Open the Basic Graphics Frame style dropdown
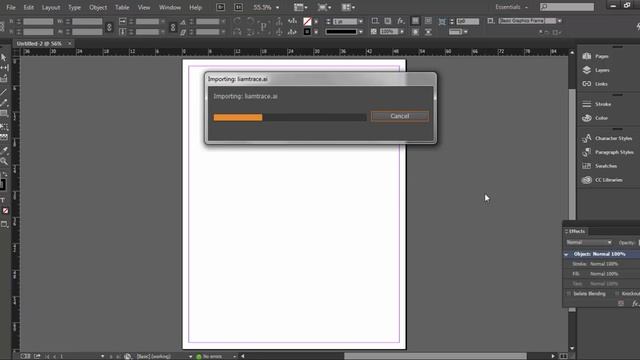The image size is (640, 360). point(559,21)
